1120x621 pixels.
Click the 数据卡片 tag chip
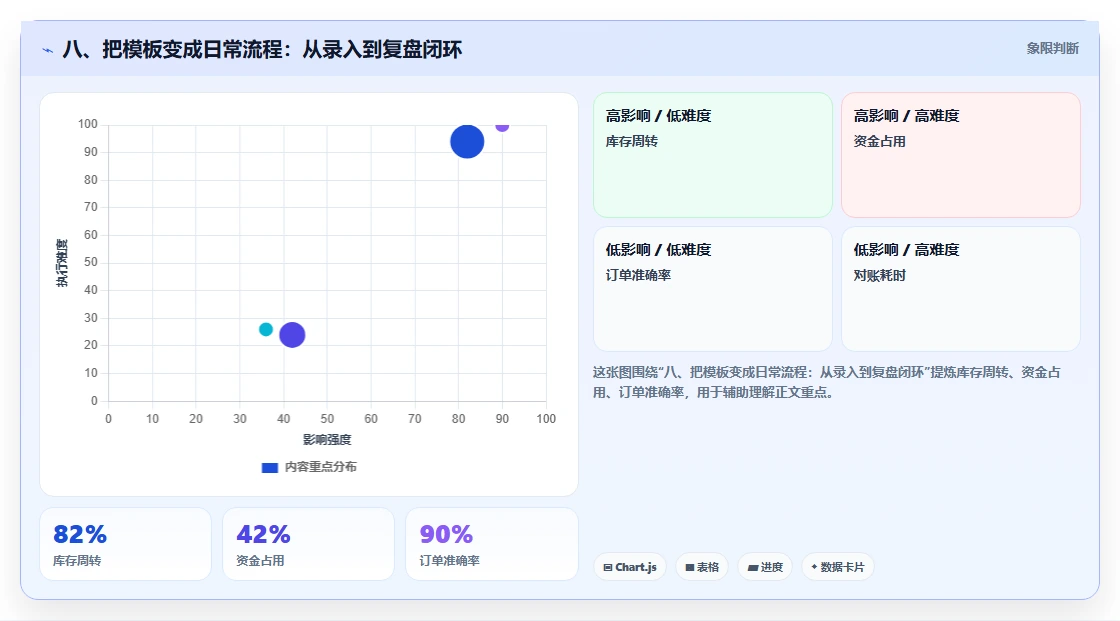(x=838, y=567)
